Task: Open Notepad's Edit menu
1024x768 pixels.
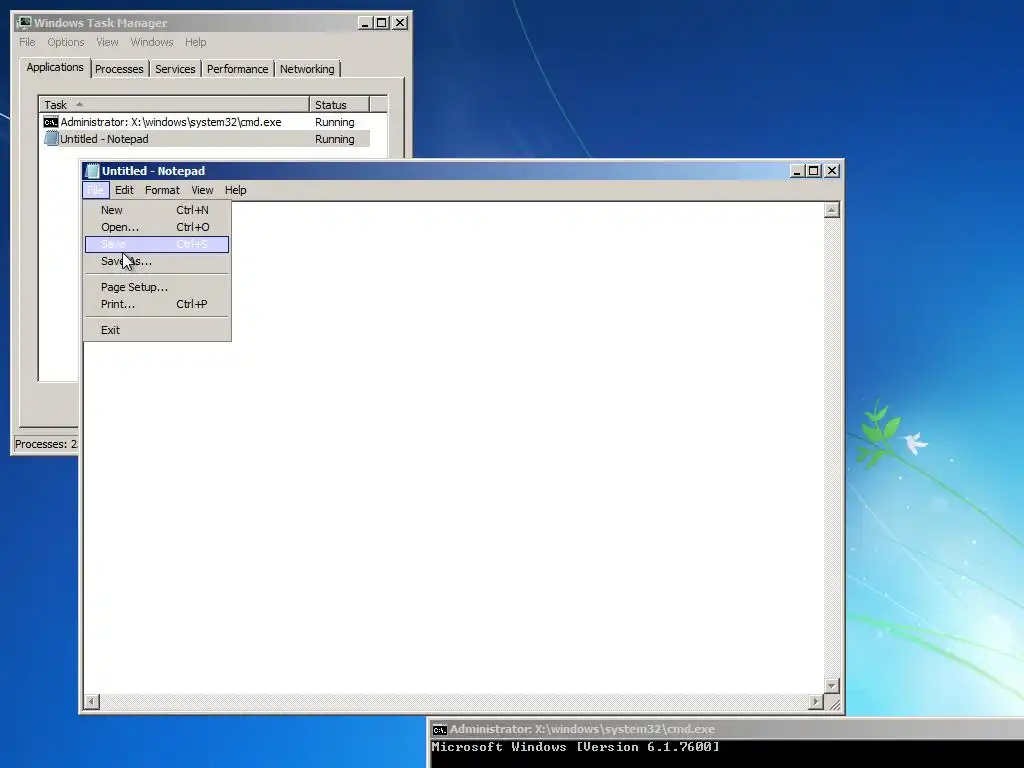Action: 124,190
